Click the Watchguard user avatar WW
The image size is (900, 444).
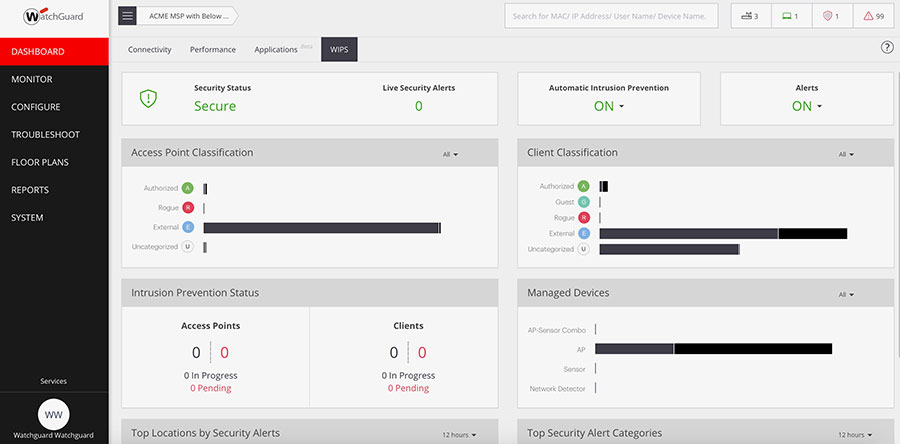point(53,414)
